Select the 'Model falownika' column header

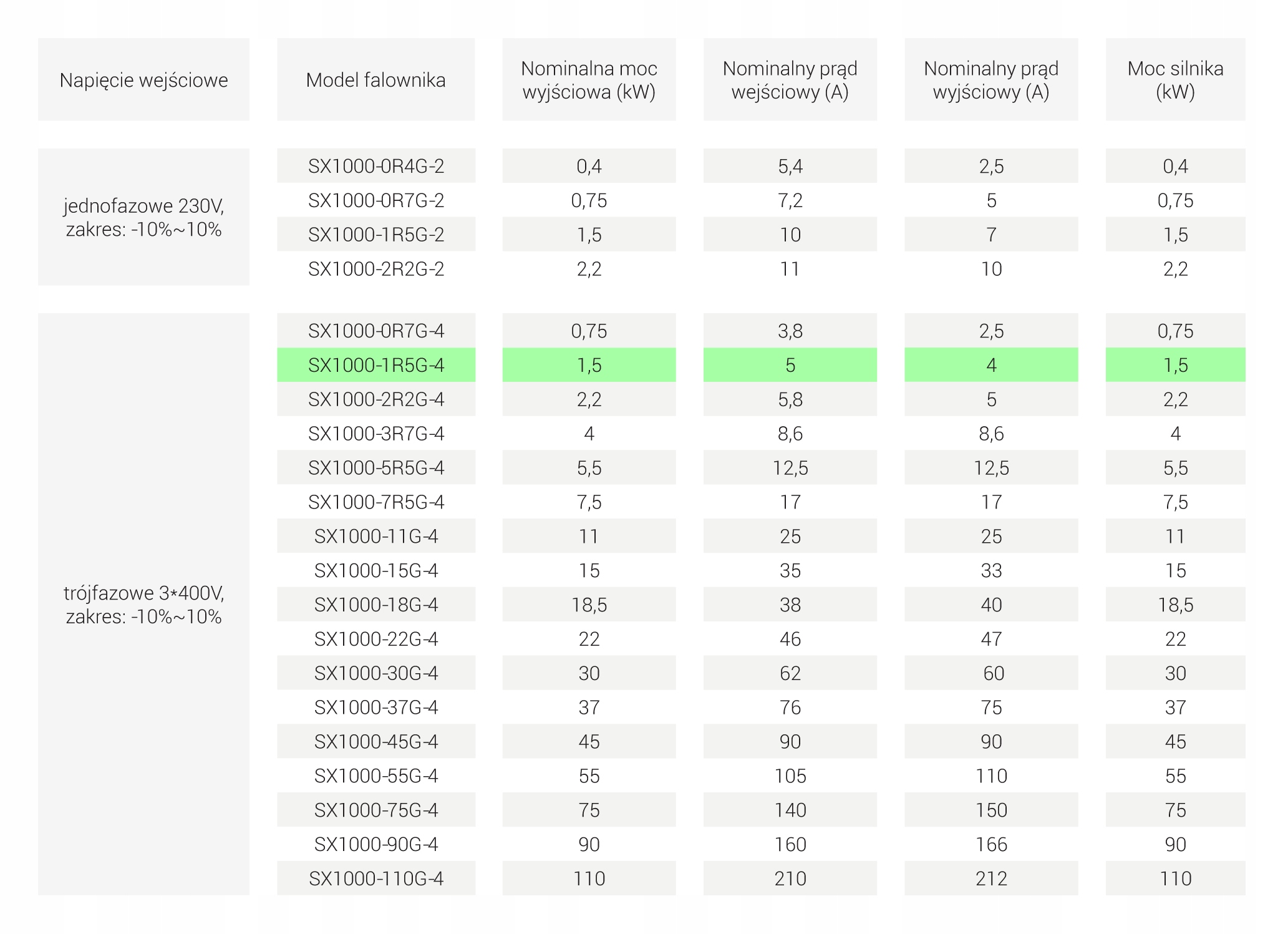pyautogui.click(x=375, y=80)
